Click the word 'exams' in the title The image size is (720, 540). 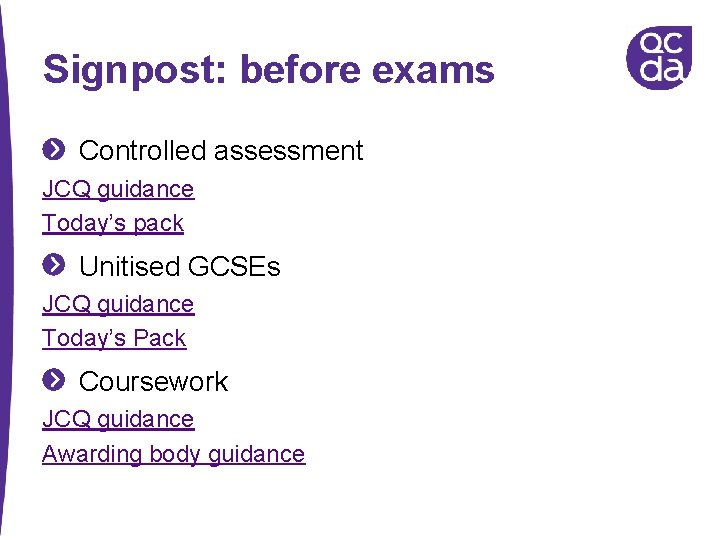pyautogui.click(x=433, y=70)
